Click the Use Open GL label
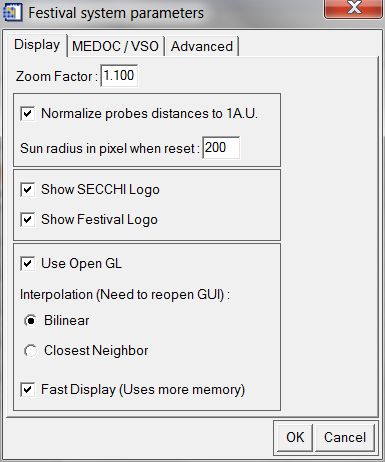385x462 pixels. (x=81, y=264)
